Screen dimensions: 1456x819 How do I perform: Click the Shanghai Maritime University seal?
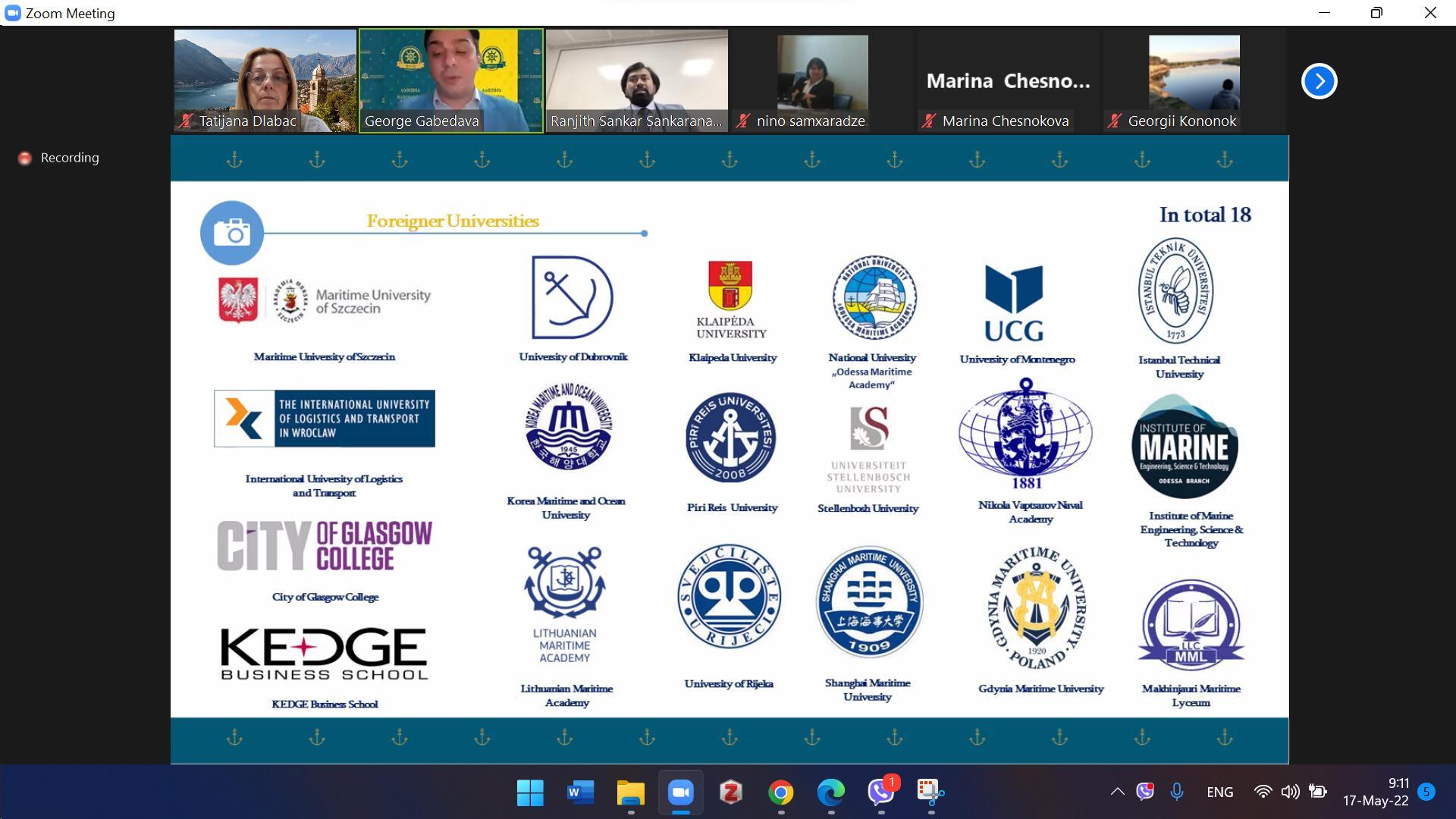(x=869, y=601)
